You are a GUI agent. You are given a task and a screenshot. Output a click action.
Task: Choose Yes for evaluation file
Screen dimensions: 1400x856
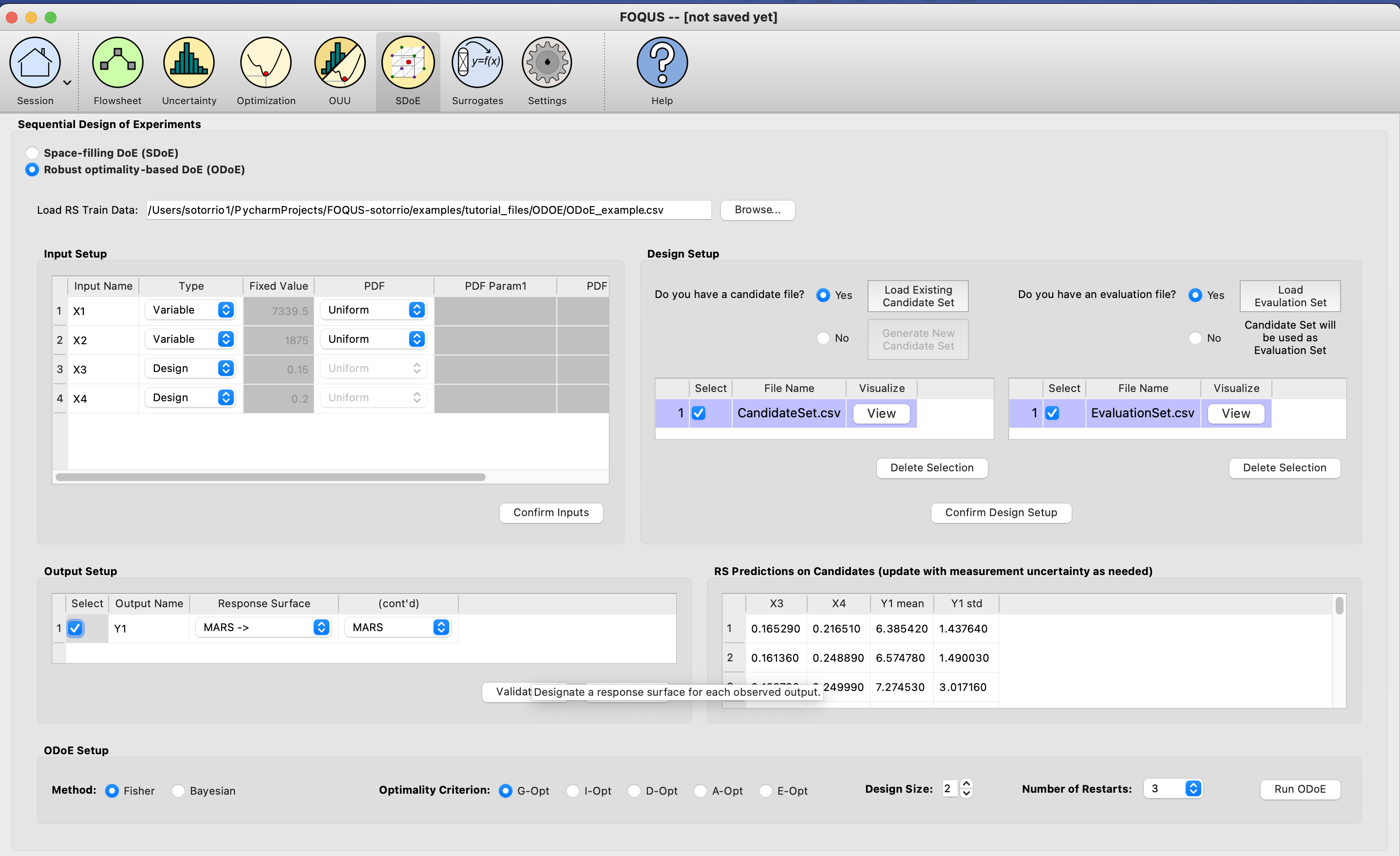[x=1195, y=295]
